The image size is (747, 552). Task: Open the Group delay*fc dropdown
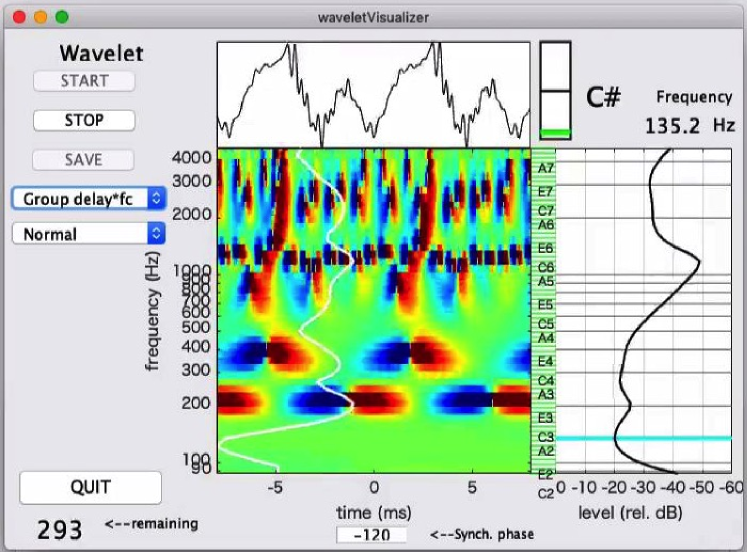point(88,198)
